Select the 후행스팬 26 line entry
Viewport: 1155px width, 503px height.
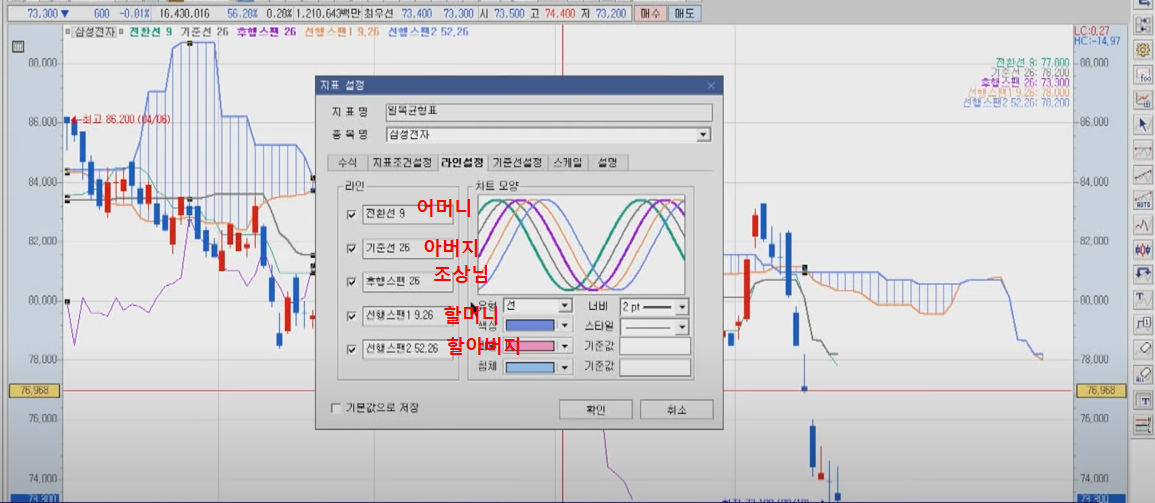tap(408, 281)
